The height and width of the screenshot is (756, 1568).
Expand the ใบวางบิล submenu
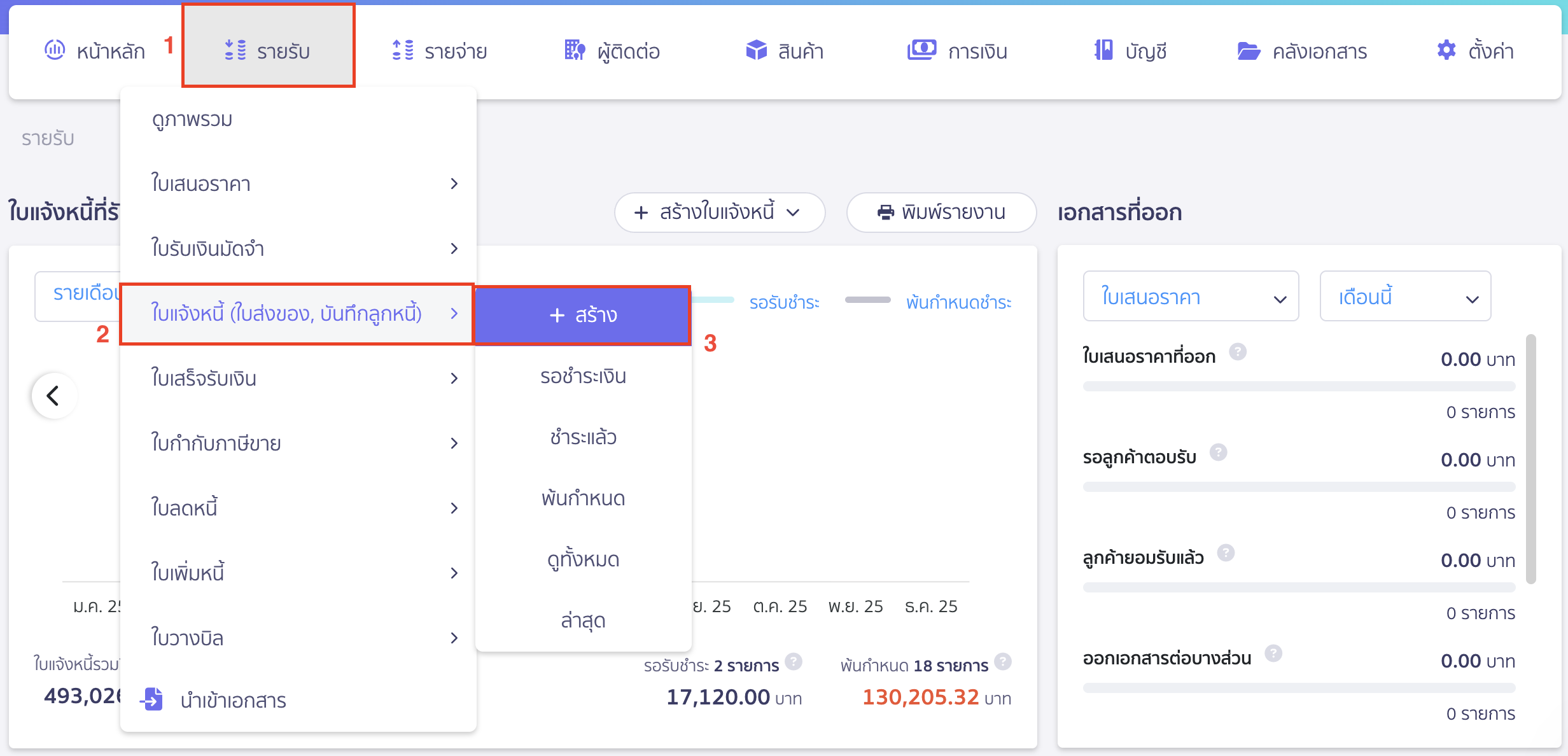click(x=454, y=638)
